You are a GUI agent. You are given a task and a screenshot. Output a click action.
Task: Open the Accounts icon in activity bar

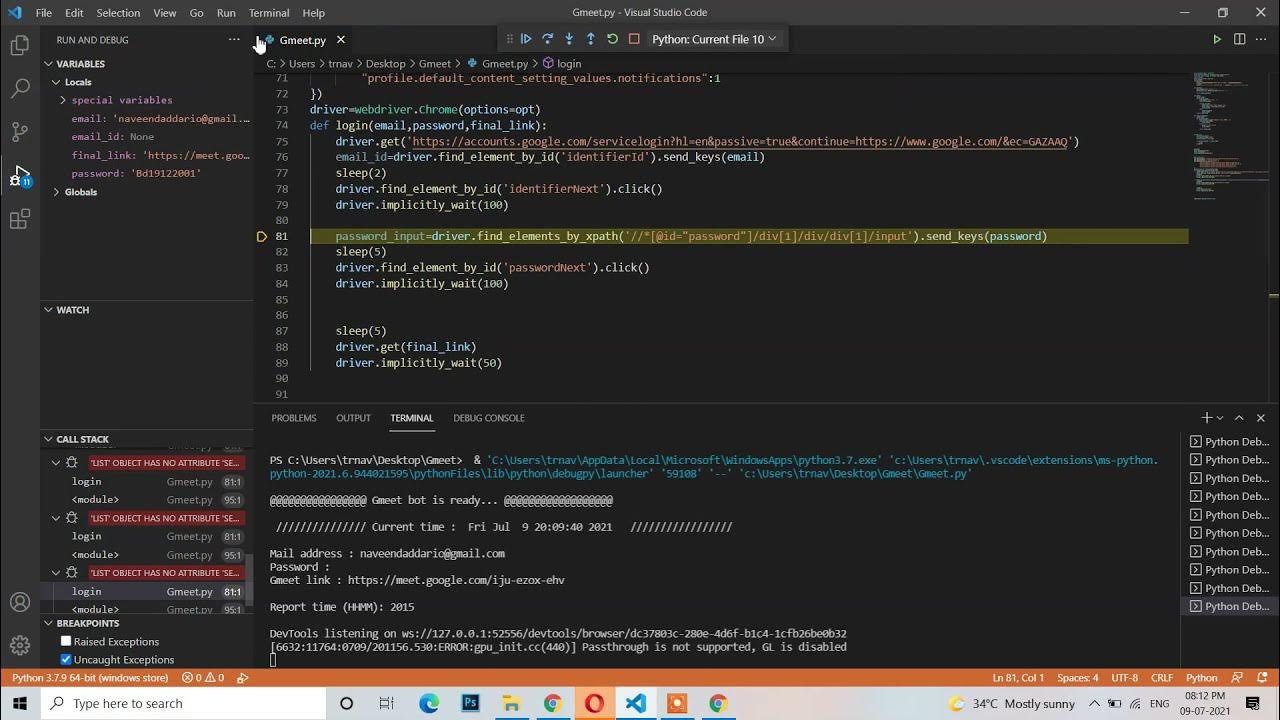(19, 603)
